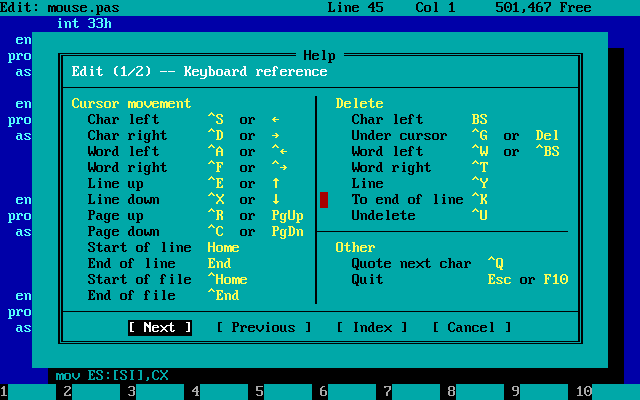
Task: Click the 'PgDn' key text
Action: 288,231
